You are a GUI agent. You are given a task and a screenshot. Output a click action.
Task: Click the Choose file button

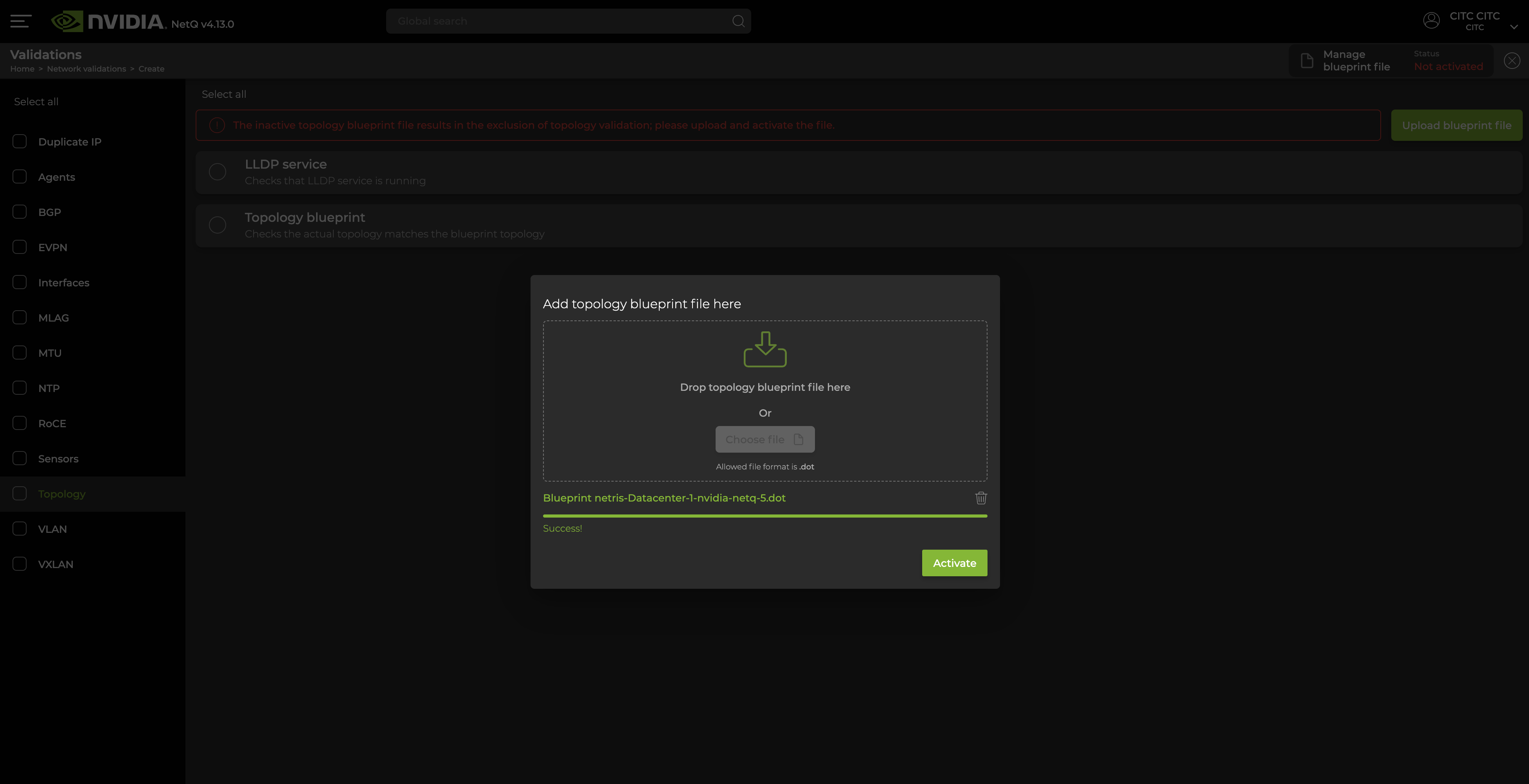764,439
